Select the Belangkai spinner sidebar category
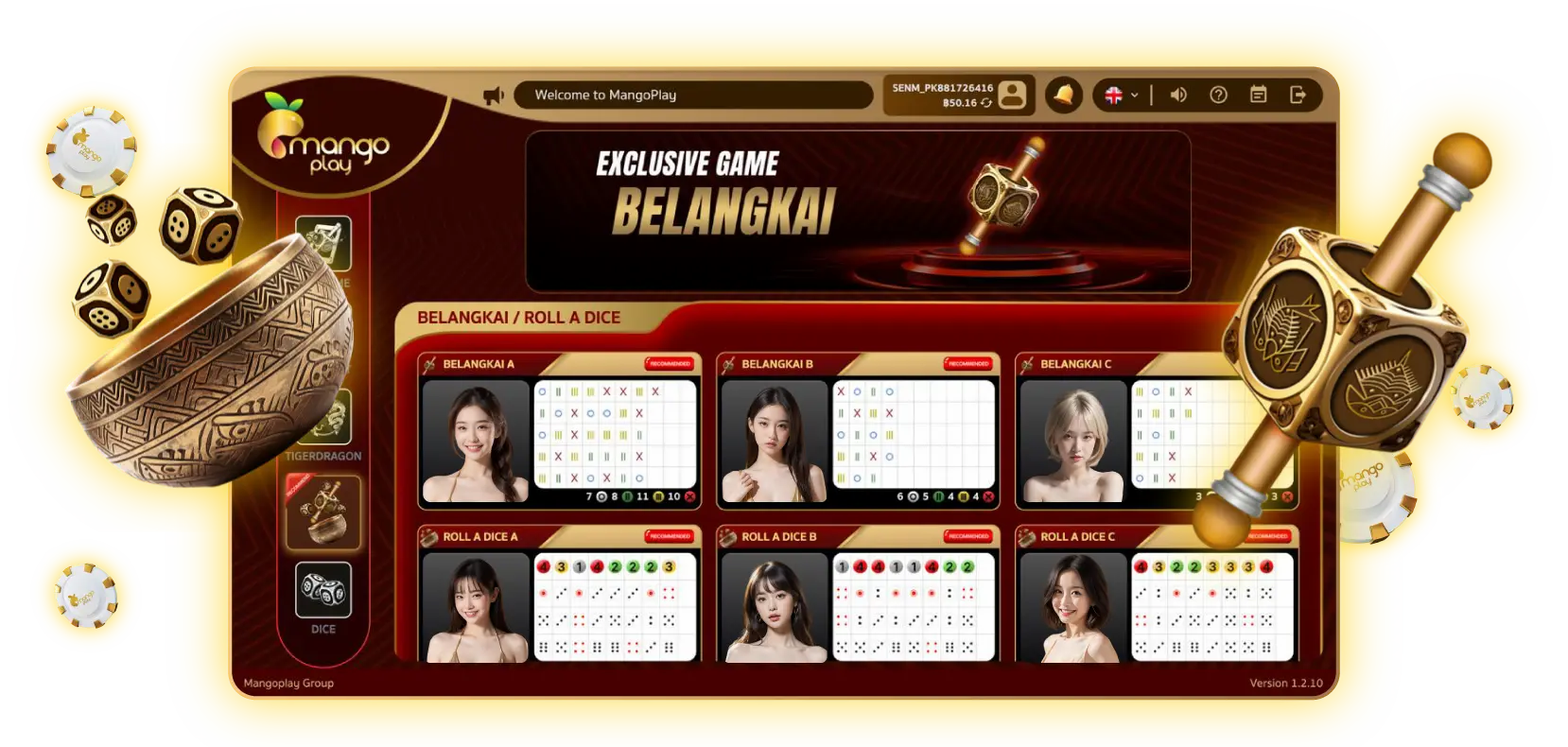The width and height of the screenshot is (1568, 747). [x=323, y=512]
